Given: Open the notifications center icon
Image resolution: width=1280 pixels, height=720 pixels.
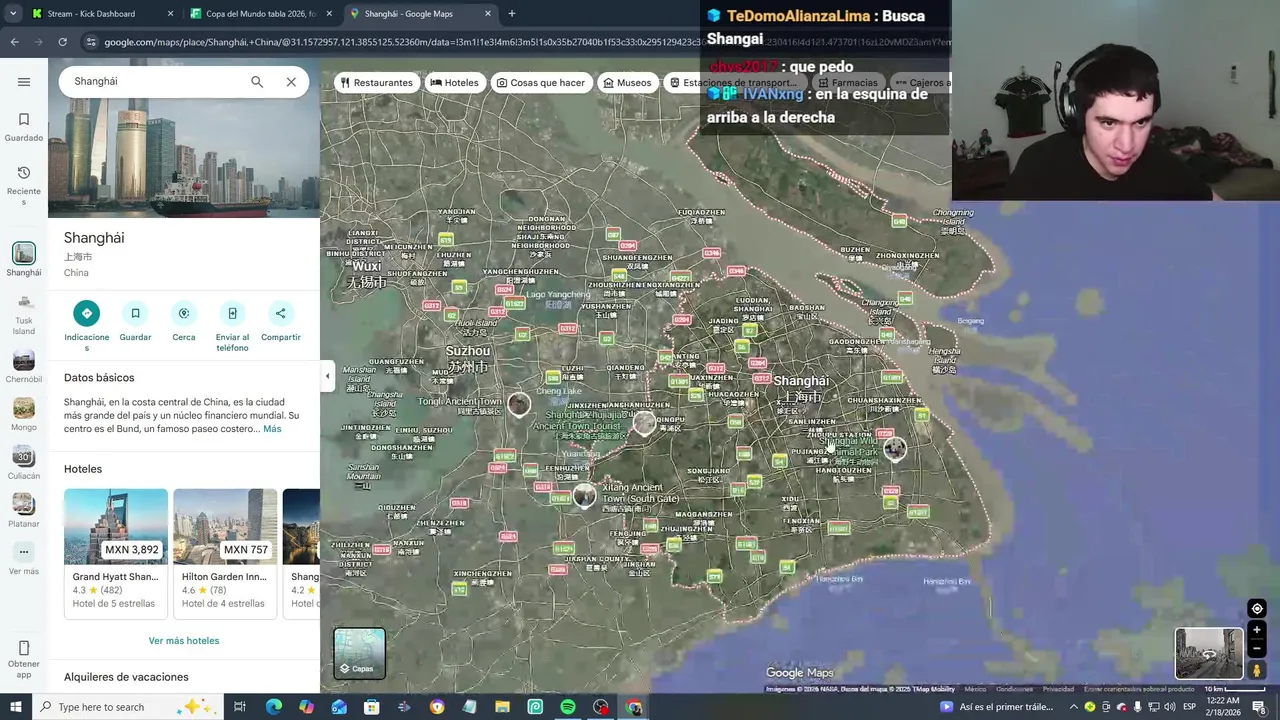Looking at the screenshot, I should pyautogui.click(x=1259, y=707).
